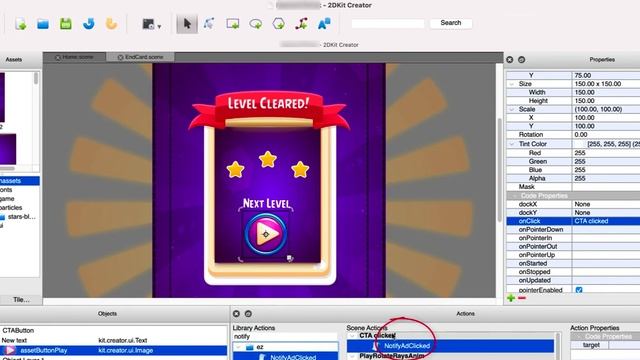This screenshot has width=640, height=360.
Task: Save project with the green disk icon
Action: (66, 24)
